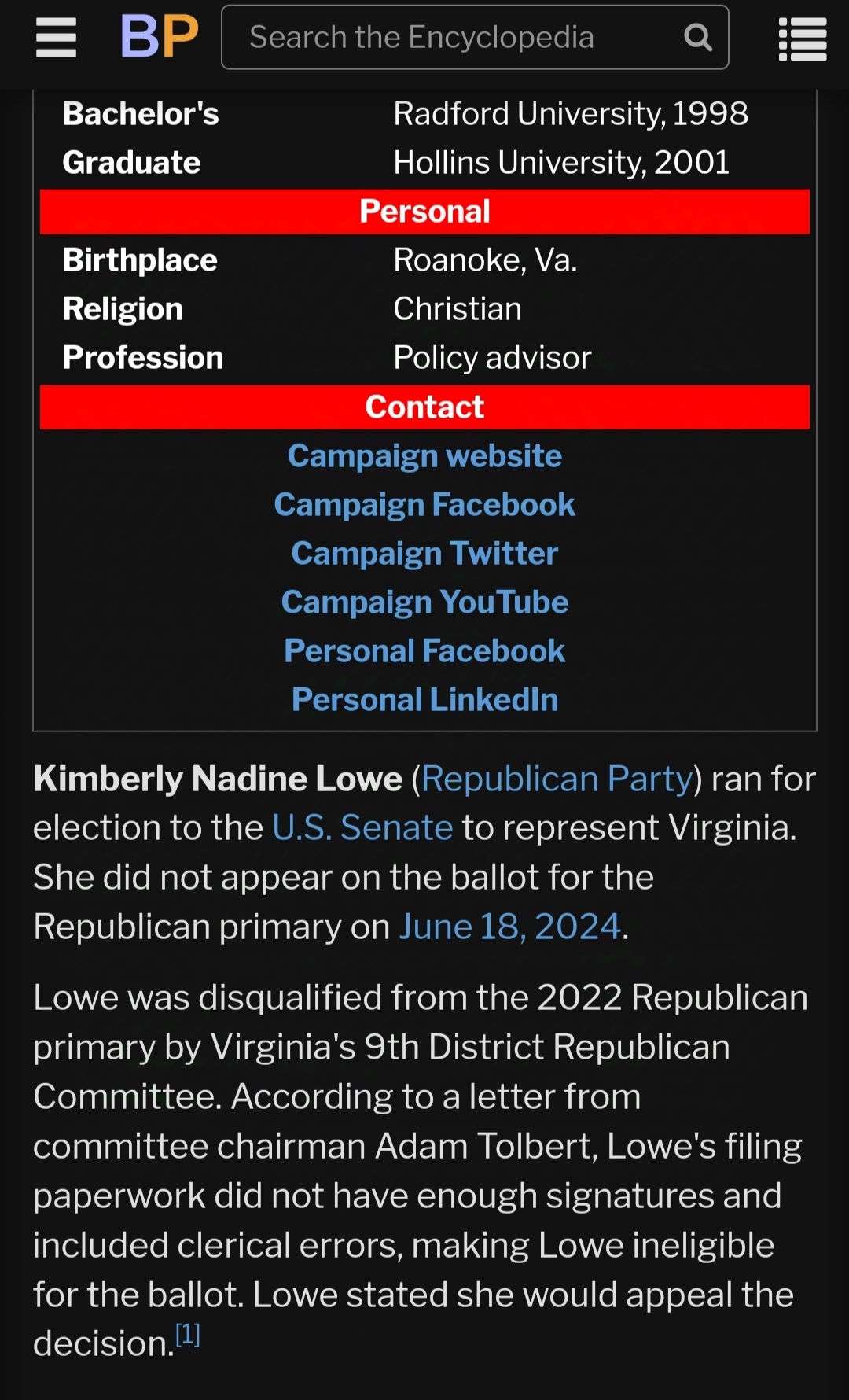Screen dimensions: 849x1400
Task: Click the search magnifier icon
Action: tap(697, 37)
